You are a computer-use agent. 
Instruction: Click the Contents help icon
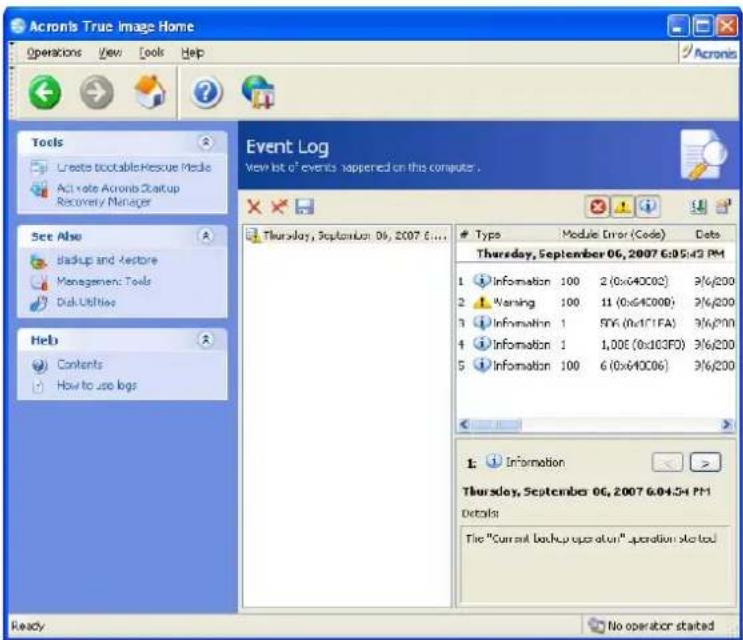40,365
